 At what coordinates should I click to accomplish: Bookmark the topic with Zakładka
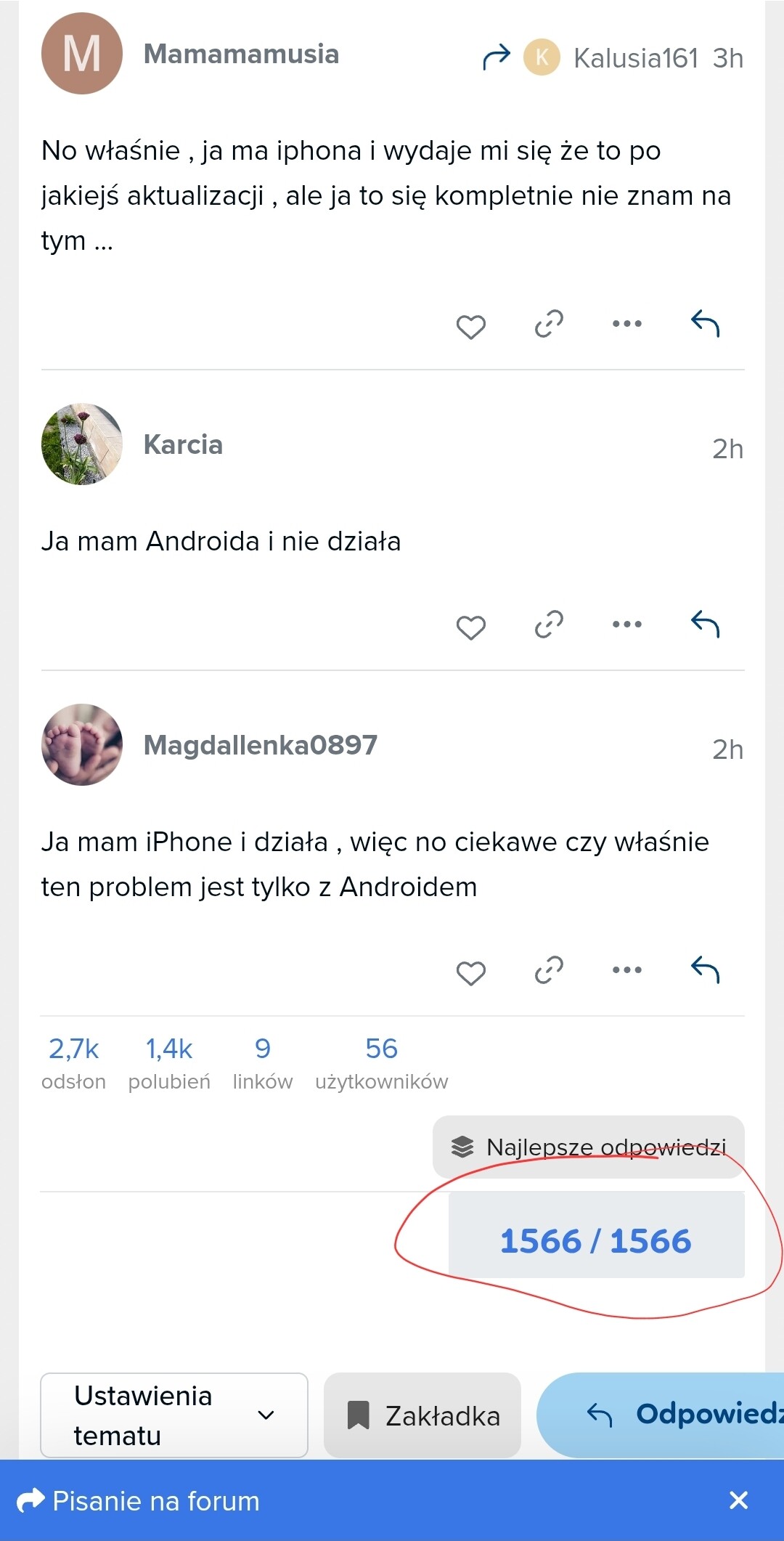pyautogui.click(x=422, y=1415)
